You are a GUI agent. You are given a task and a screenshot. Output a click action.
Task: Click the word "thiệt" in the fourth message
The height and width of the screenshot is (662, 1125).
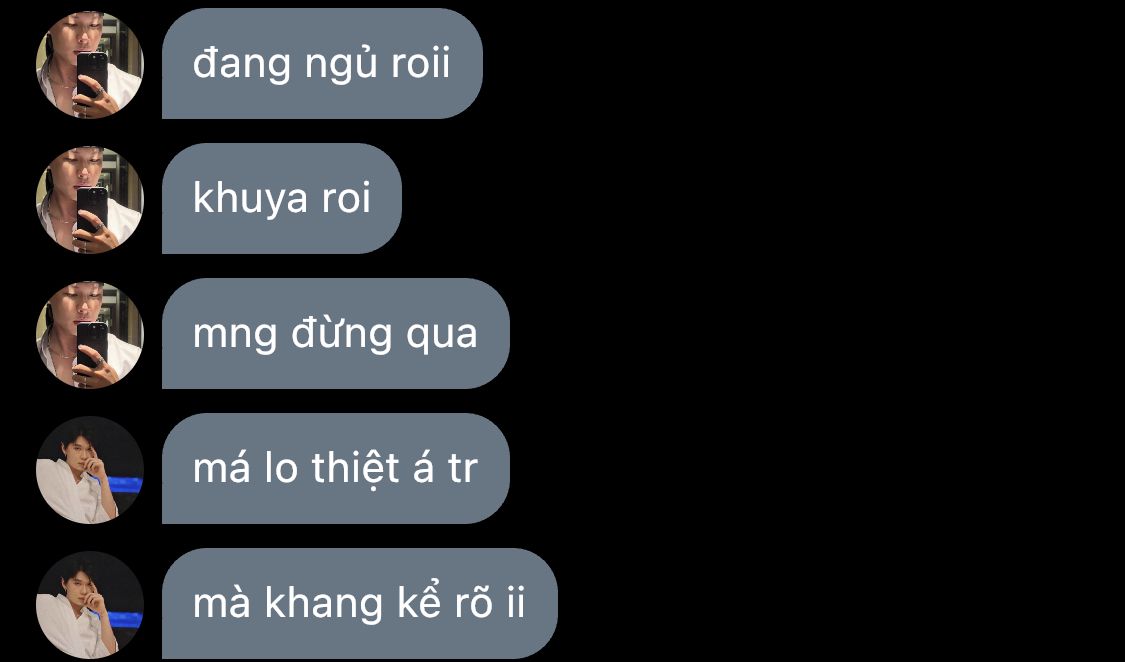(x=355, y=470)
